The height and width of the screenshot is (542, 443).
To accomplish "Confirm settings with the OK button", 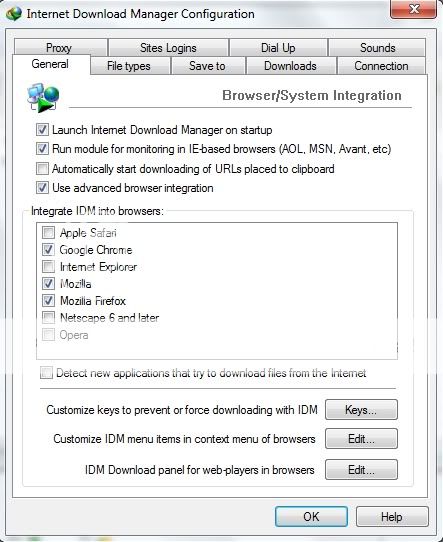I will (x=311, y=517).
